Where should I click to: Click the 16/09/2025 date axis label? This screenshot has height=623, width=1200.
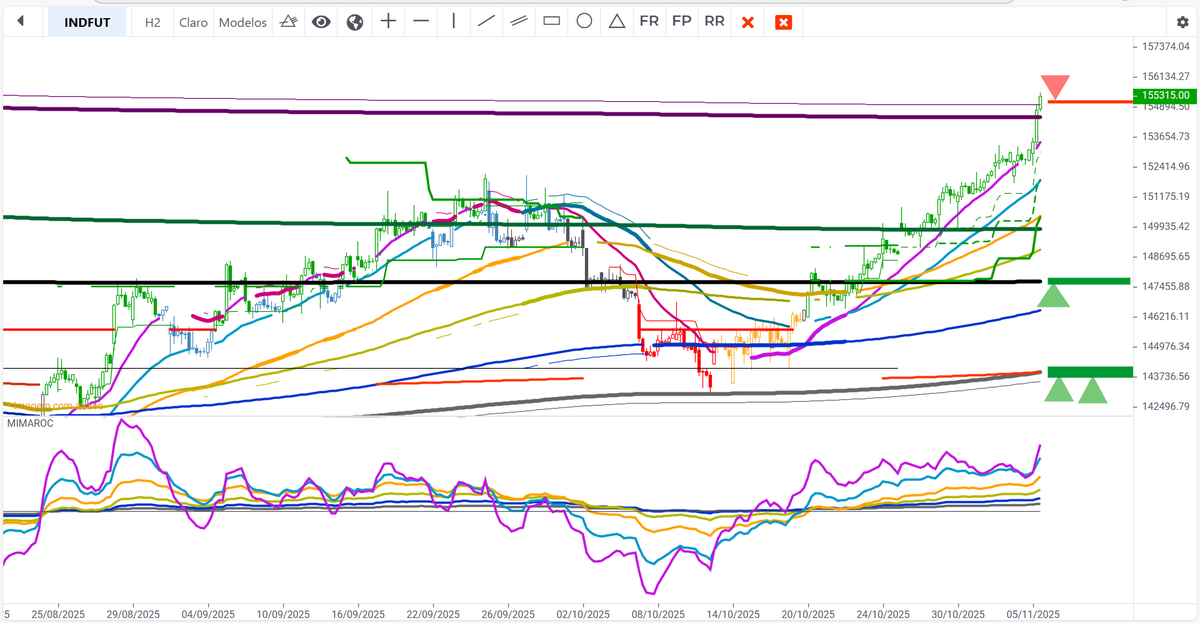(358, 614)
